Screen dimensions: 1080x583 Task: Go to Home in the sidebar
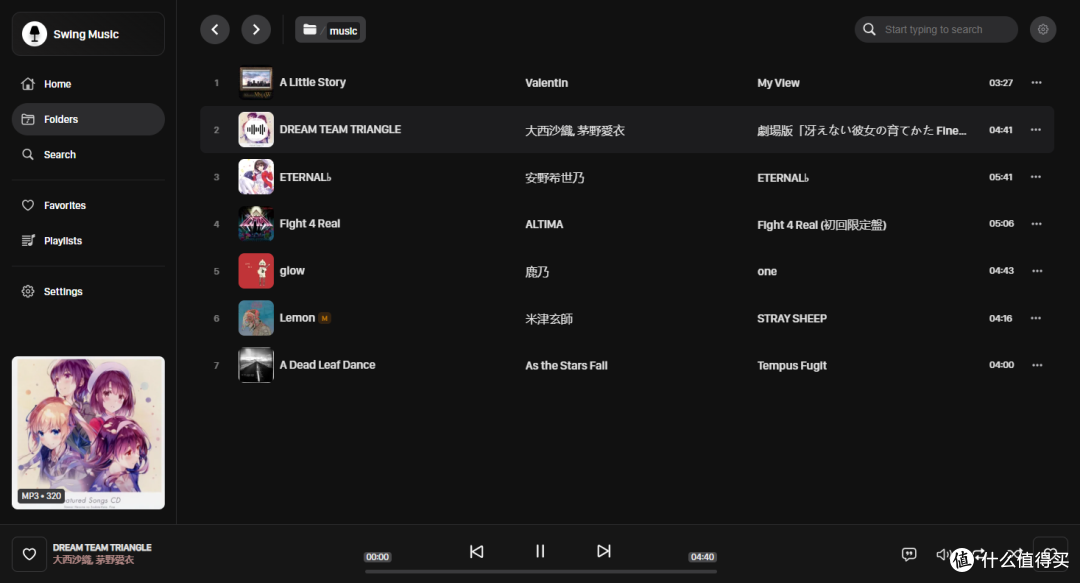(58, 84)
